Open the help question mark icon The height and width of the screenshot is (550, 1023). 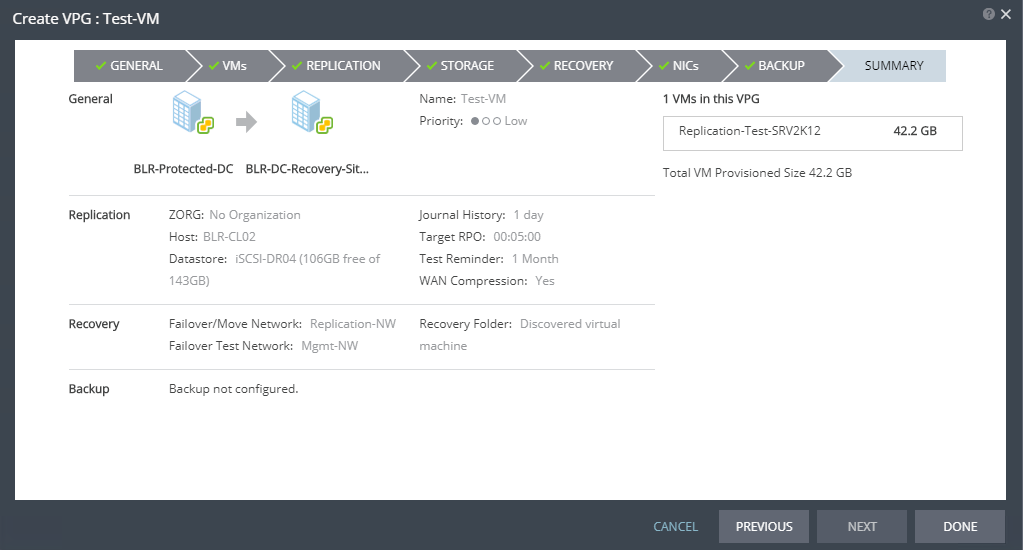point(988,14)
